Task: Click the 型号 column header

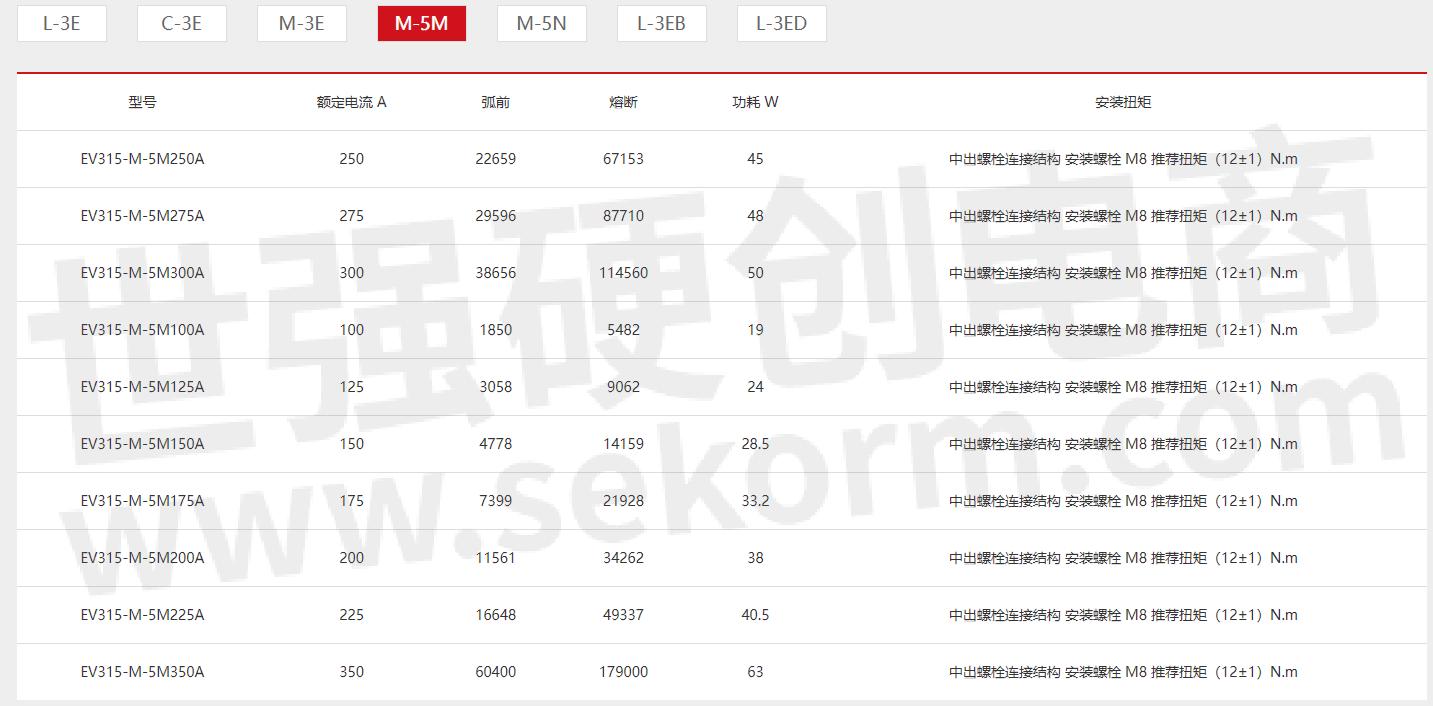Action: tap(142, 101)
